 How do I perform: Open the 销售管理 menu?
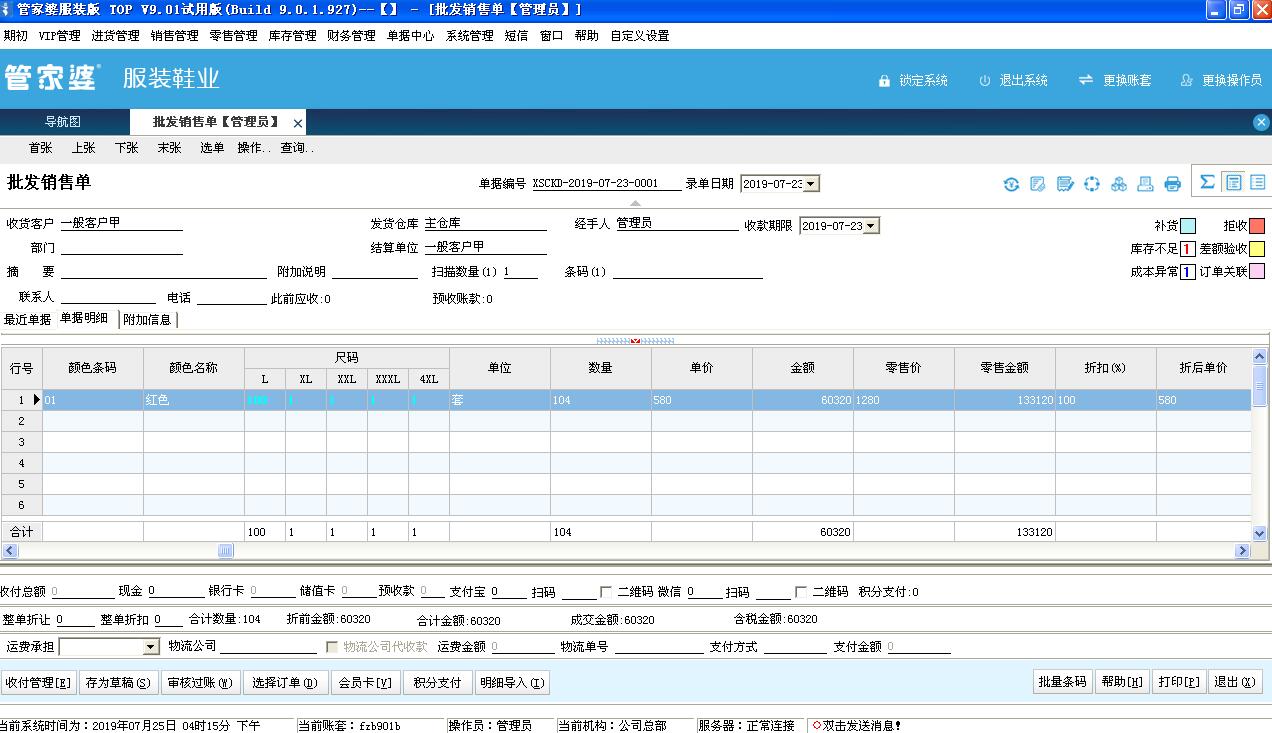(x=174, y=36)
